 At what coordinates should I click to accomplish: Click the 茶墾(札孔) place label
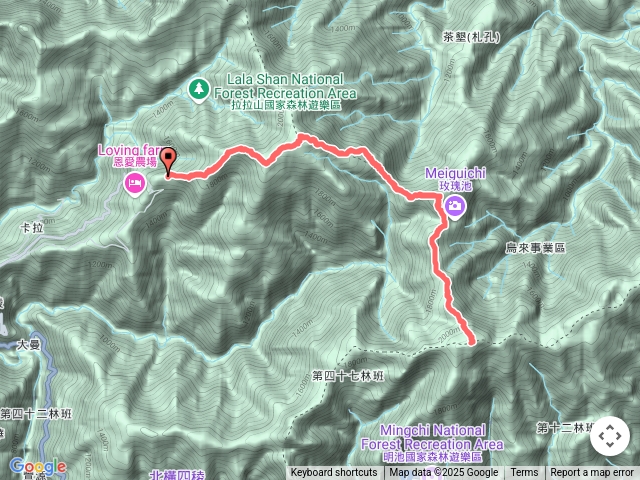(x=471, y=37)
